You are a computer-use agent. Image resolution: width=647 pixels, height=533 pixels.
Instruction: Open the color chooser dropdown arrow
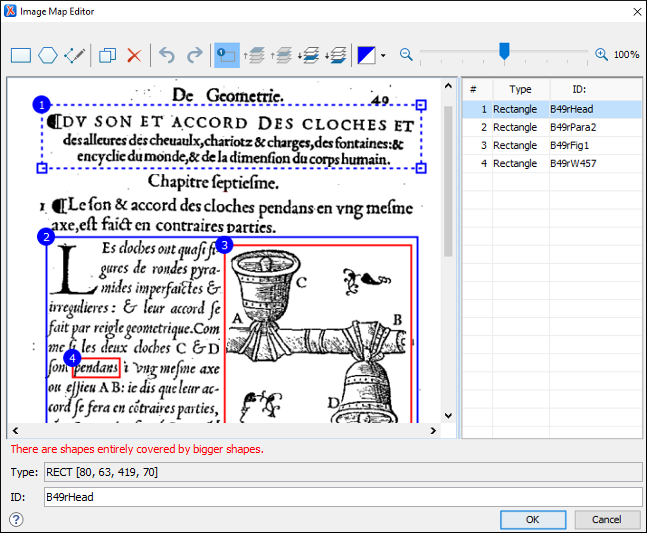(x=383, y=56)
